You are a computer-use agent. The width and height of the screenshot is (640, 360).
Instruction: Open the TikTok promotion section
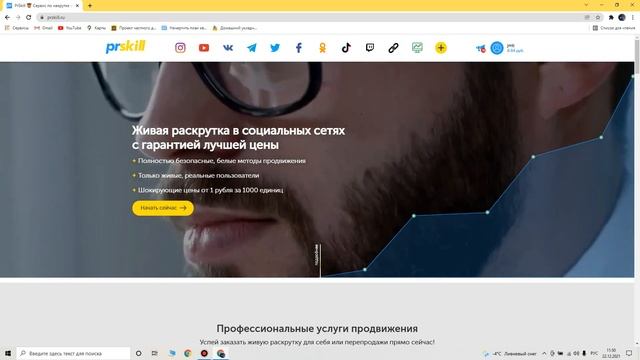click(346, 48)
